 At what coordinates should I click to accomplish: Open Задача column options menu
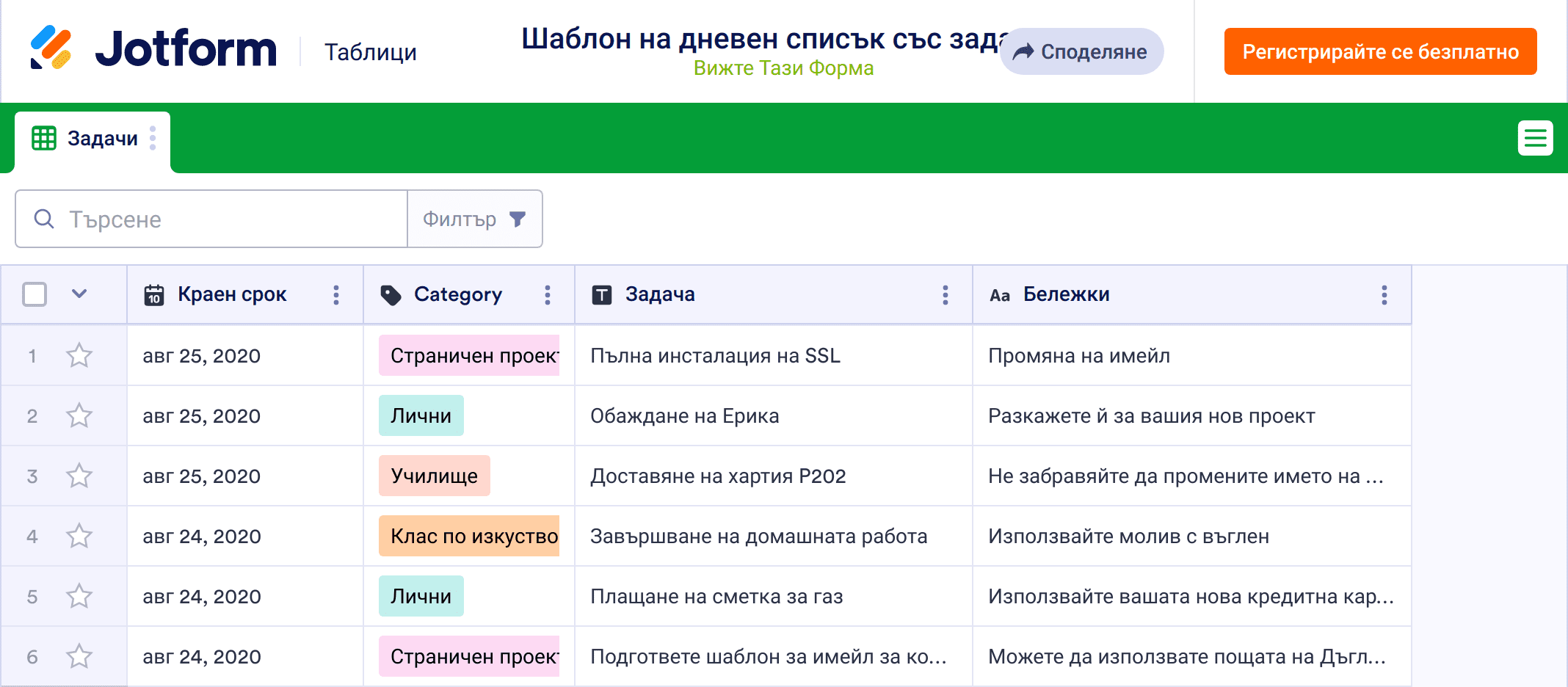[x=945, y=295]
